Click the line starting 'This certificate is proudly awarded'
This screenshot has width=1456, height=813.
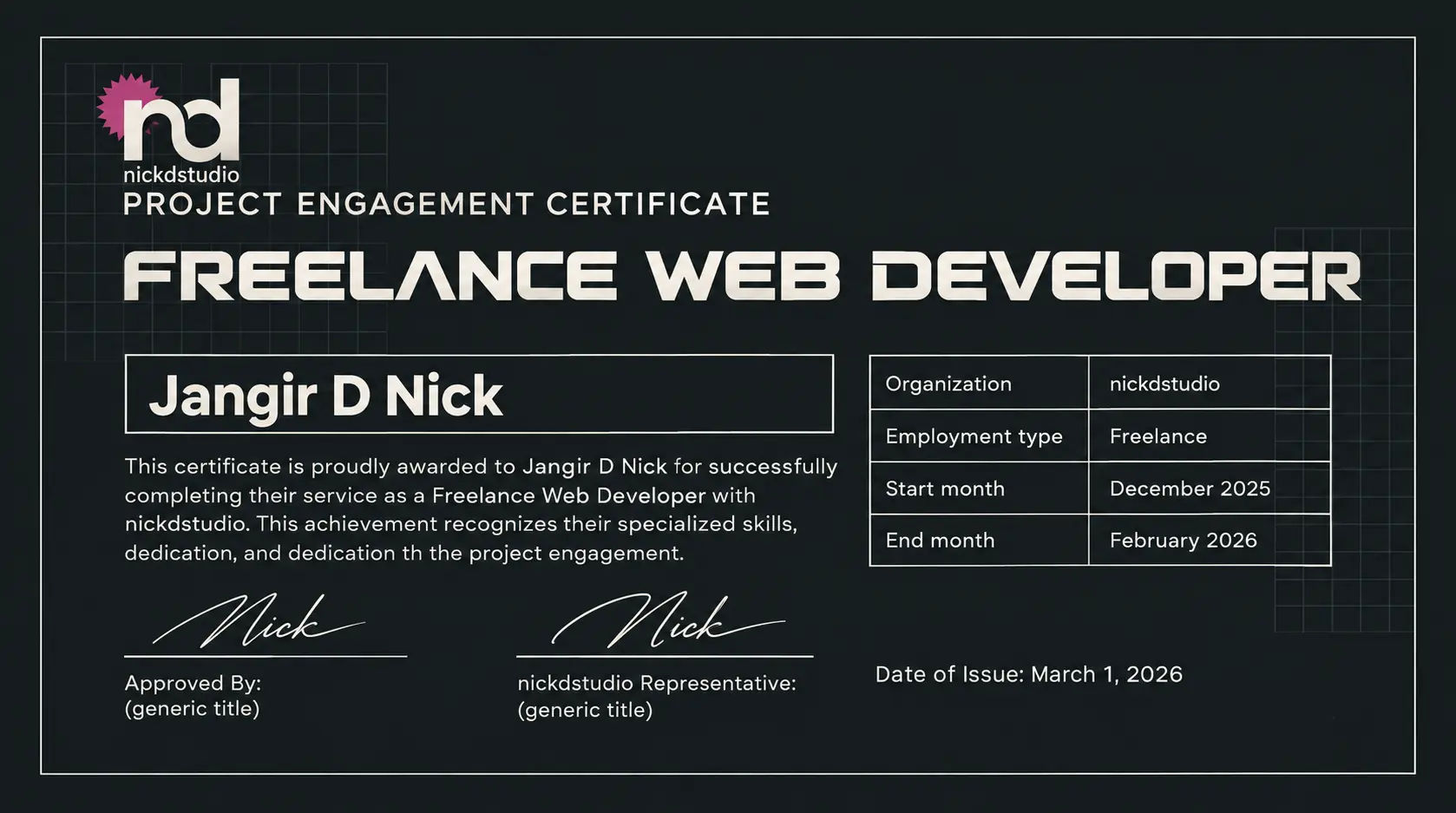tap(481, 467)
